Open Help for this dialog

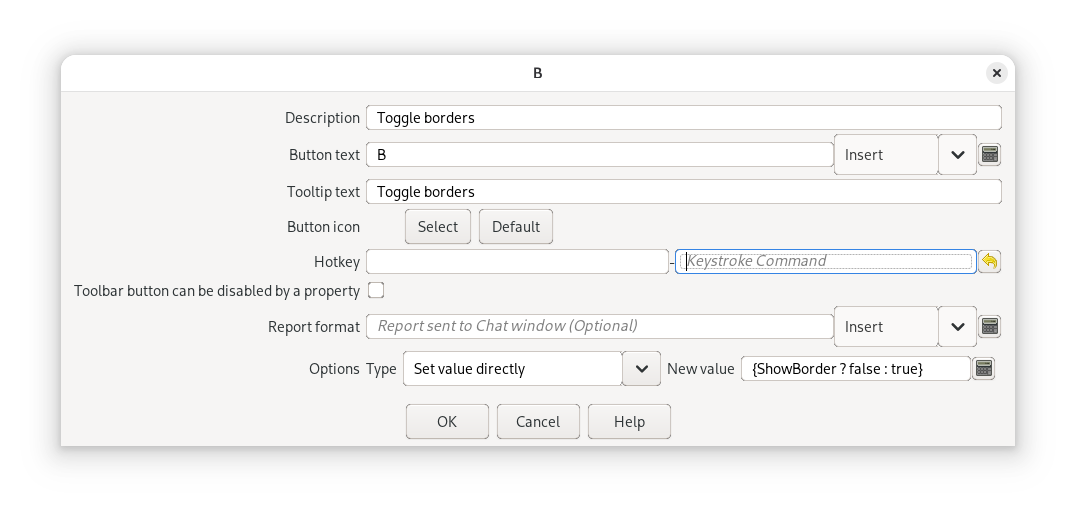629,422
